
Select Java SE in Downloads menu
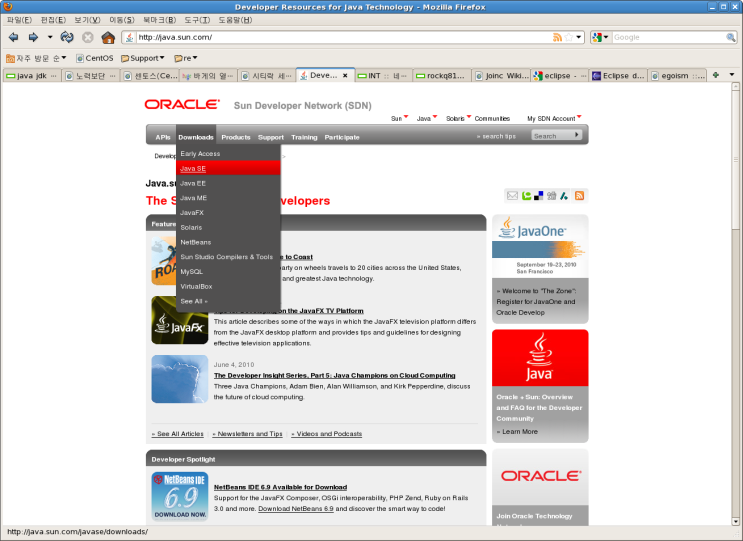click(228, 168)
